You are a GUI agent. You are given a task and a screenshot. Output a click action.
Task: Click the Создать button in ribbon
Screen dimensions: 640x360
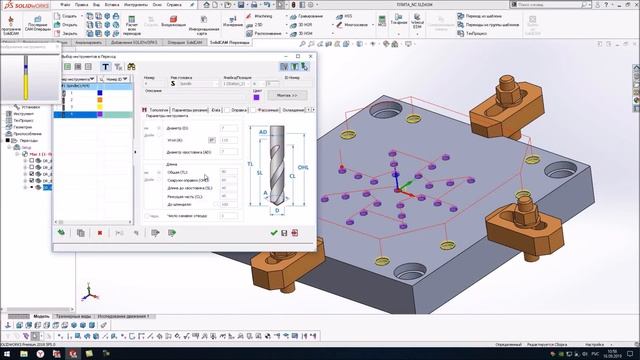click(x=66, y=16)
